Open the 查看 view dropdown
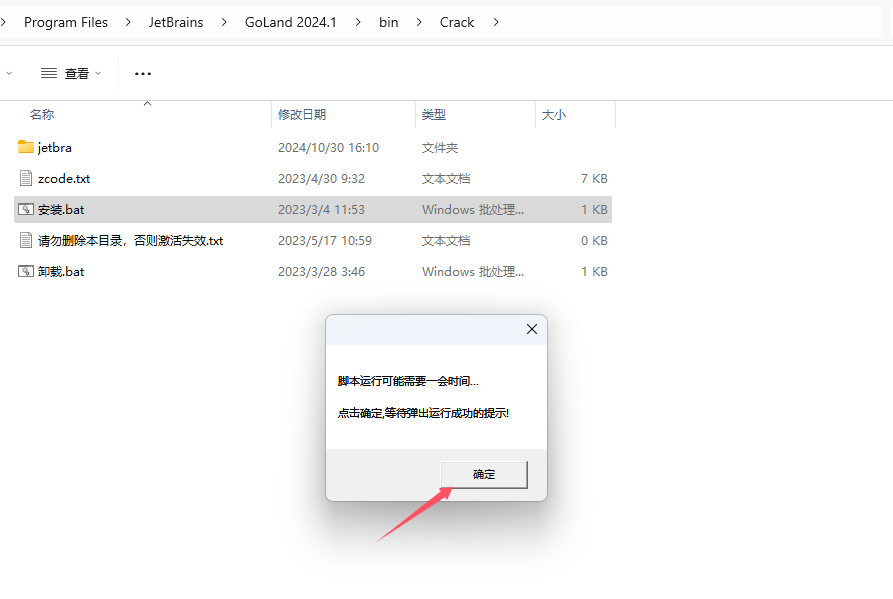 (x=71, y=73)
